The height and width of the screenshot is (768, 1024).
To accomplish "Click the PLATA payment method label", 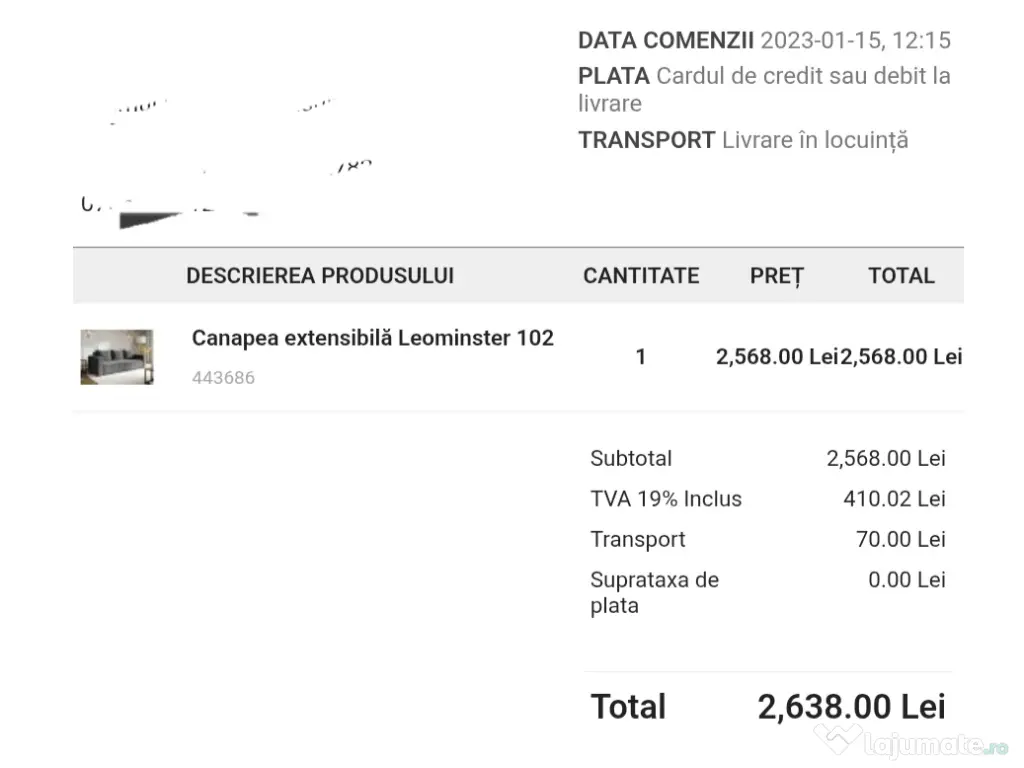I will point(614,76).
